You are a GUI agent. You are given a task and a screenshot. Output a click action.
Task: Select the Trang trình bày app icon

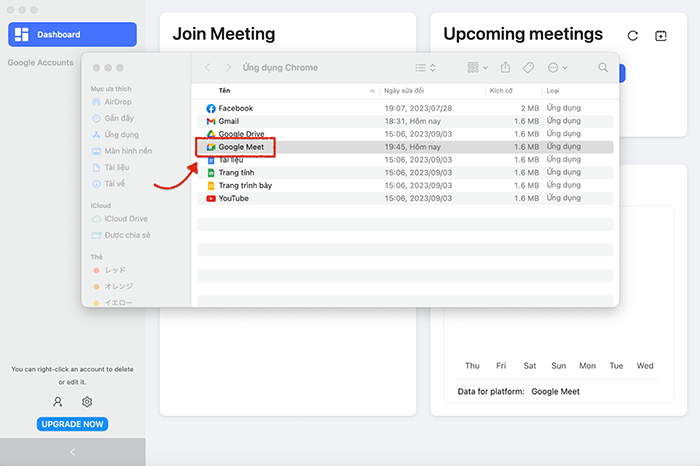tap(211, 186)
